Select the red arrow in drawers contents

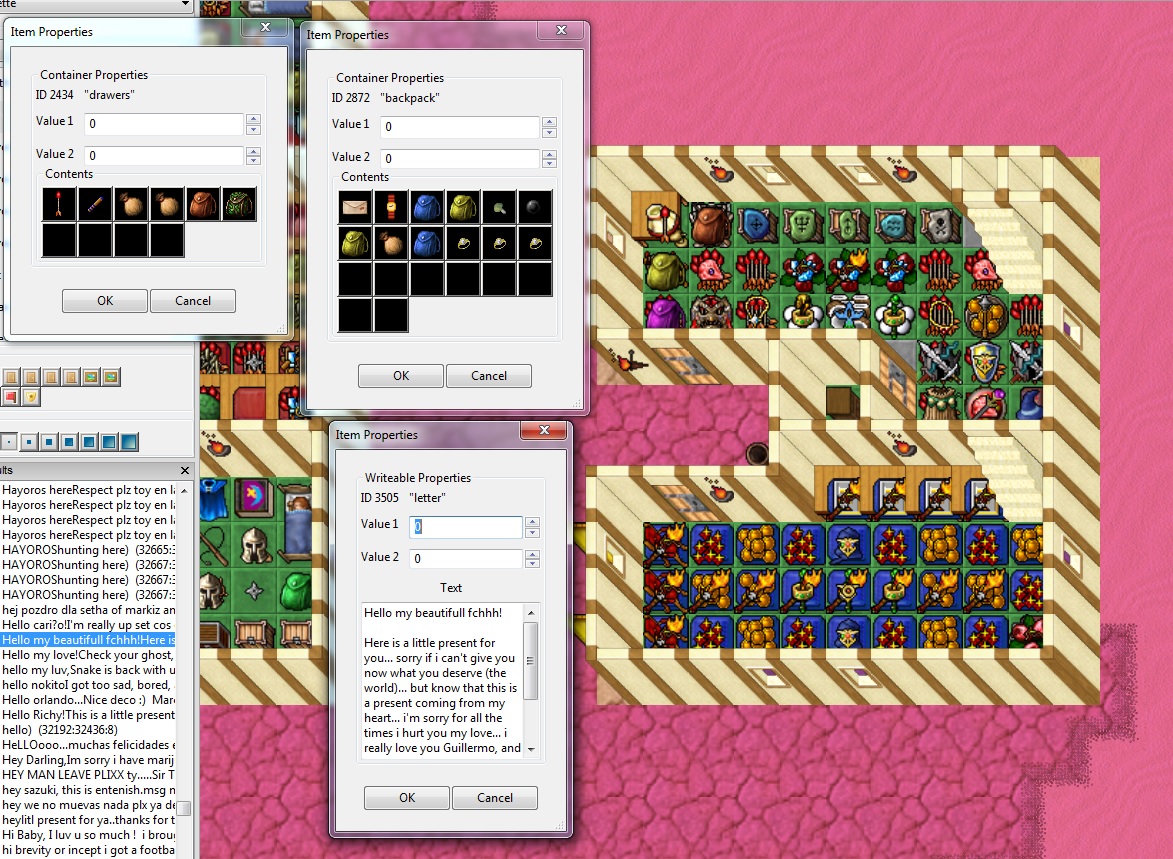click(x=58, y=204)
